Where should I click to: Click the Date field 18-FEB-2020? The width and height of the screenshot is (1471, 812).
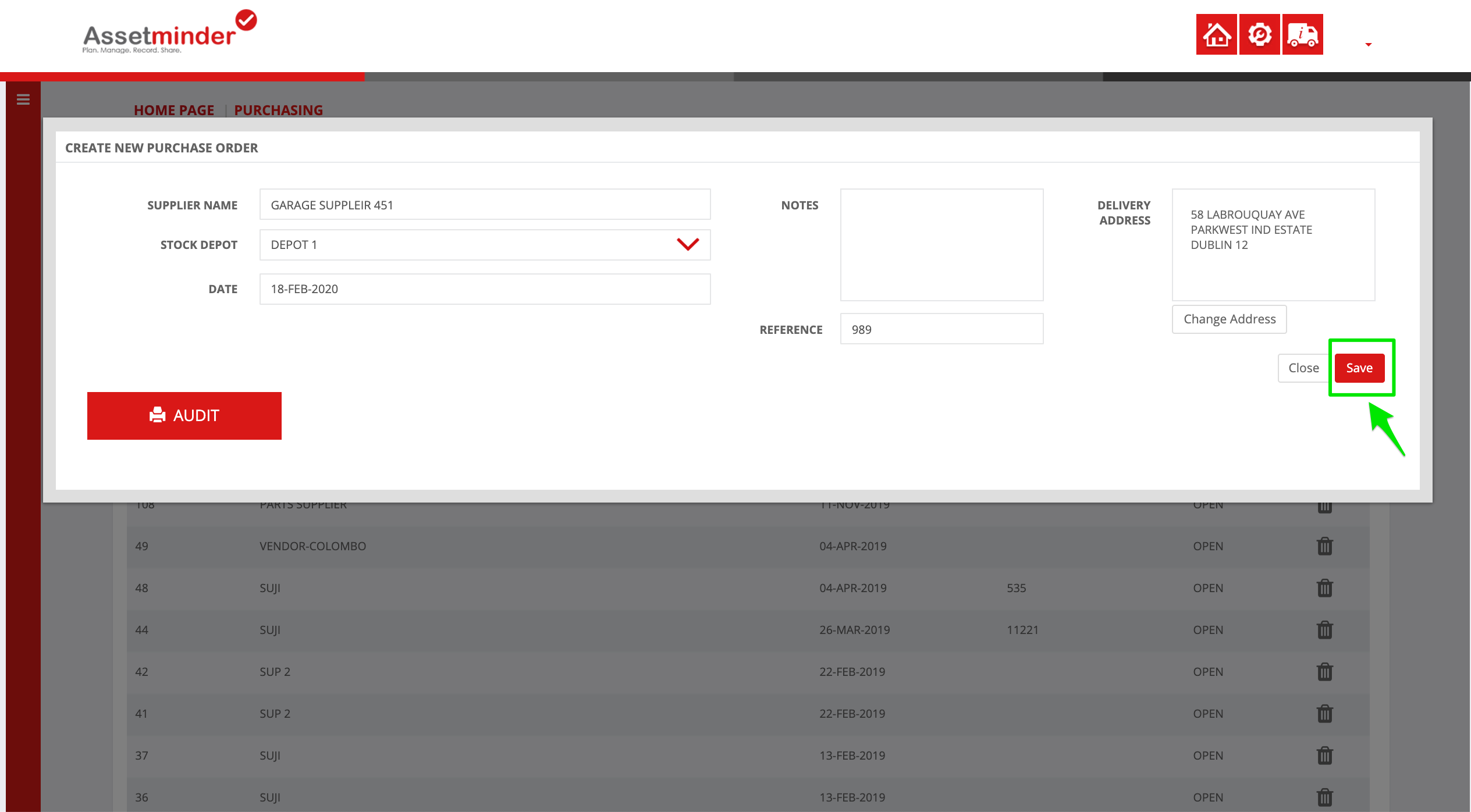(x=485, y=289)
